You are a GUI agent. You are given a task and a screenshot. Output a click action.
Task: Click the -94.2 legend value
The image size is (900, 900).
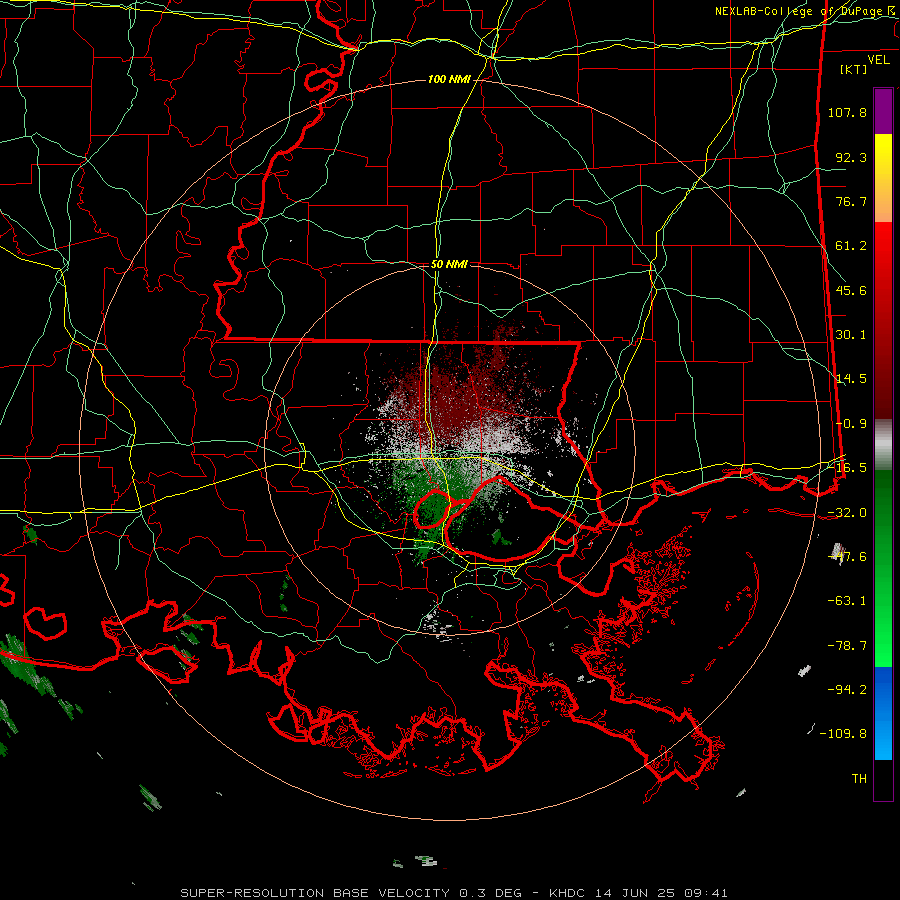(x=847, y=689)
